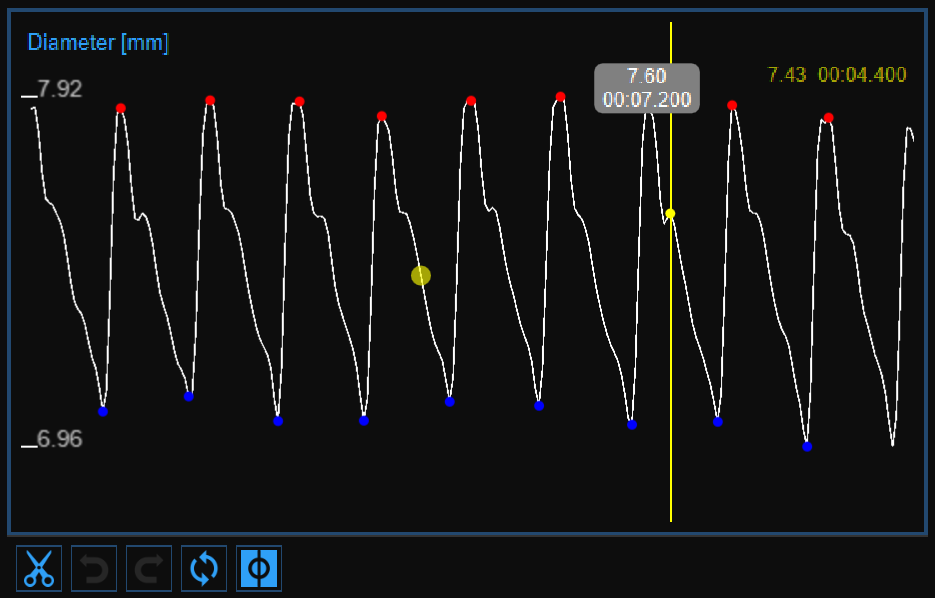Click the 00:04.400 time readout

pos(862,75)
